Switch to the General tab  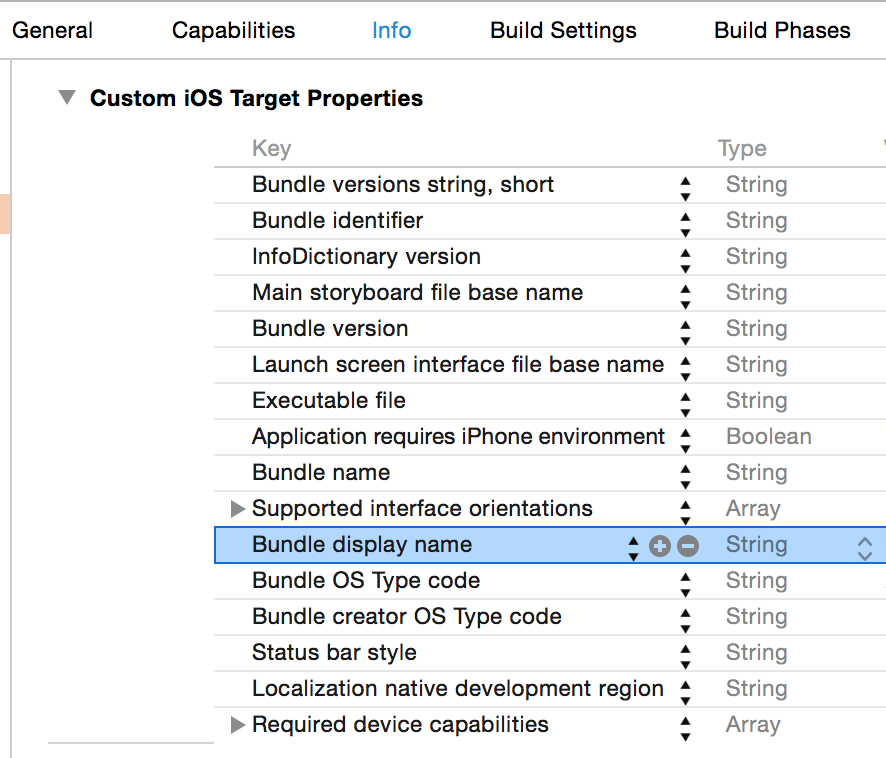[52, 30]
